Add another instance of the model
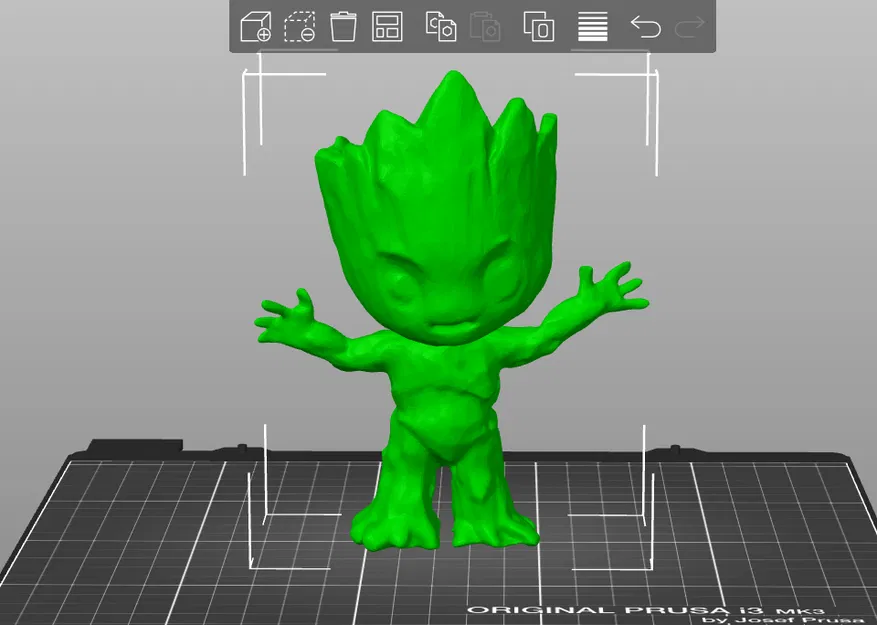Screen dimensions: 877x625 point(537,28)
